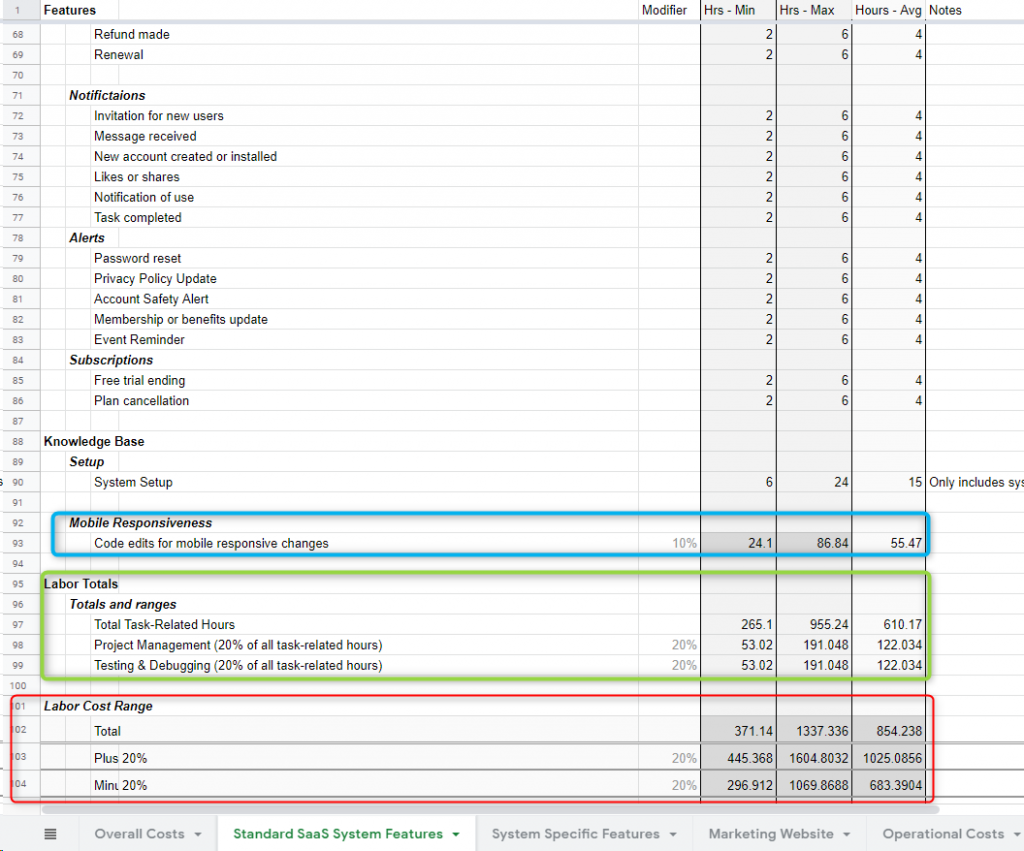The width and height of the screenshot is (1024, 851).
Task: Open the Marketing Website tab dropdown arrow
Action: (x=846, y=834)
